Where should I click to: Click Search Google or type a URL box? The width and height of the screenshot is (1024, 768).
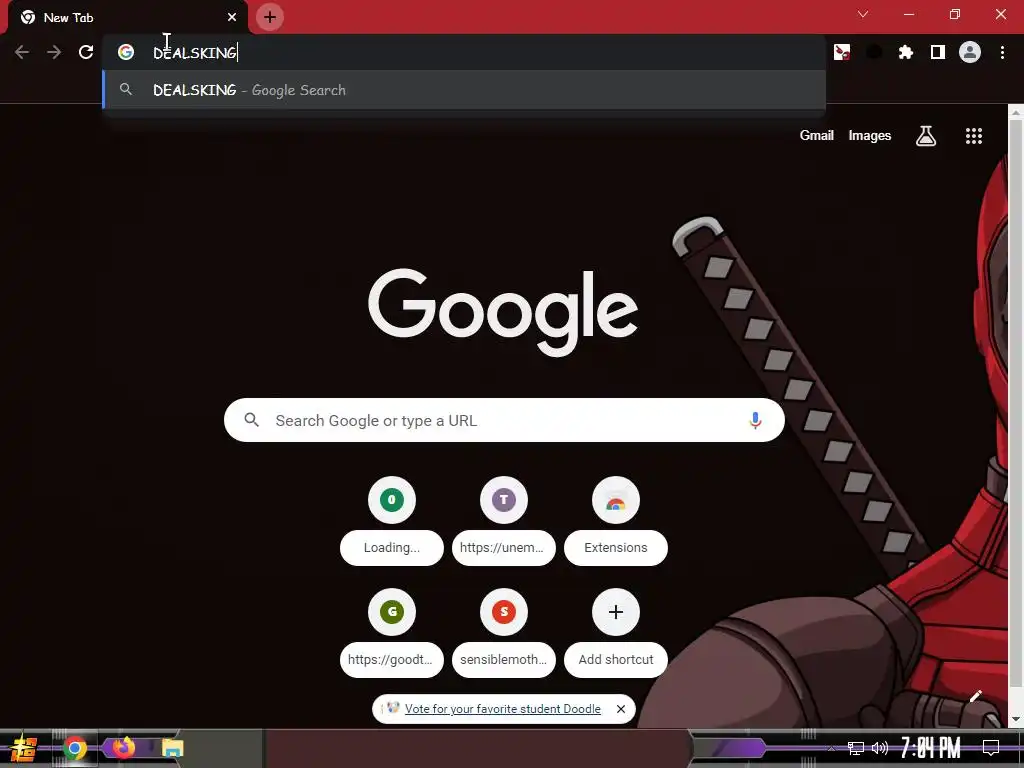point(504,420)
